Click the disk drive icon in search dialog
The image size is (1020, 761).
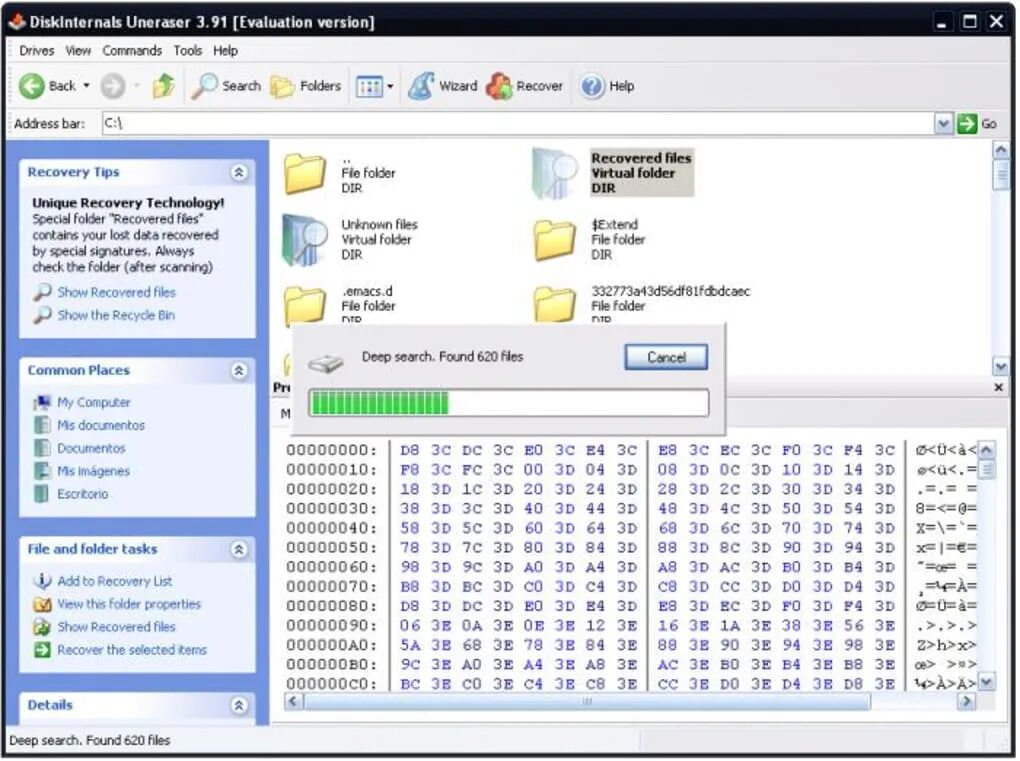point(325,364)
